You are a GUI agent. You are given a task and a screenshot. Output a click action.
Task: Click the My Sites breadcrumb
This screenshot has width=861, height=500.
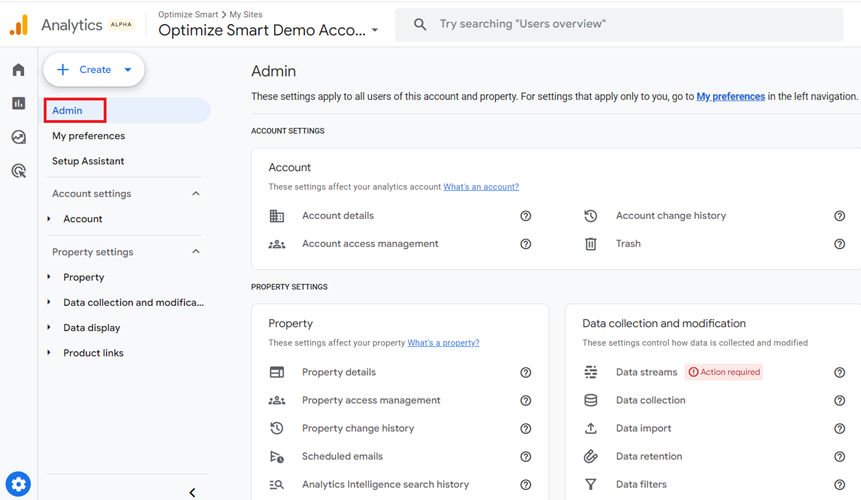[x=245, y=14]
